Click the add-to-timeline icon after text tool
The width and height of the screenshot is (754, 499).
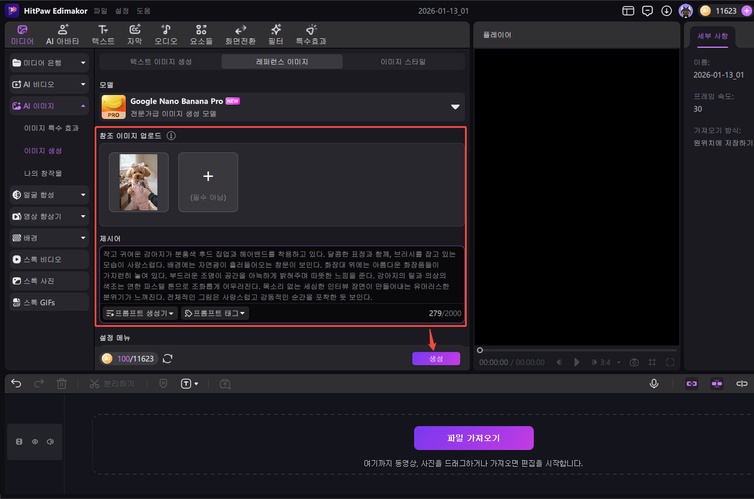(225, 384)
